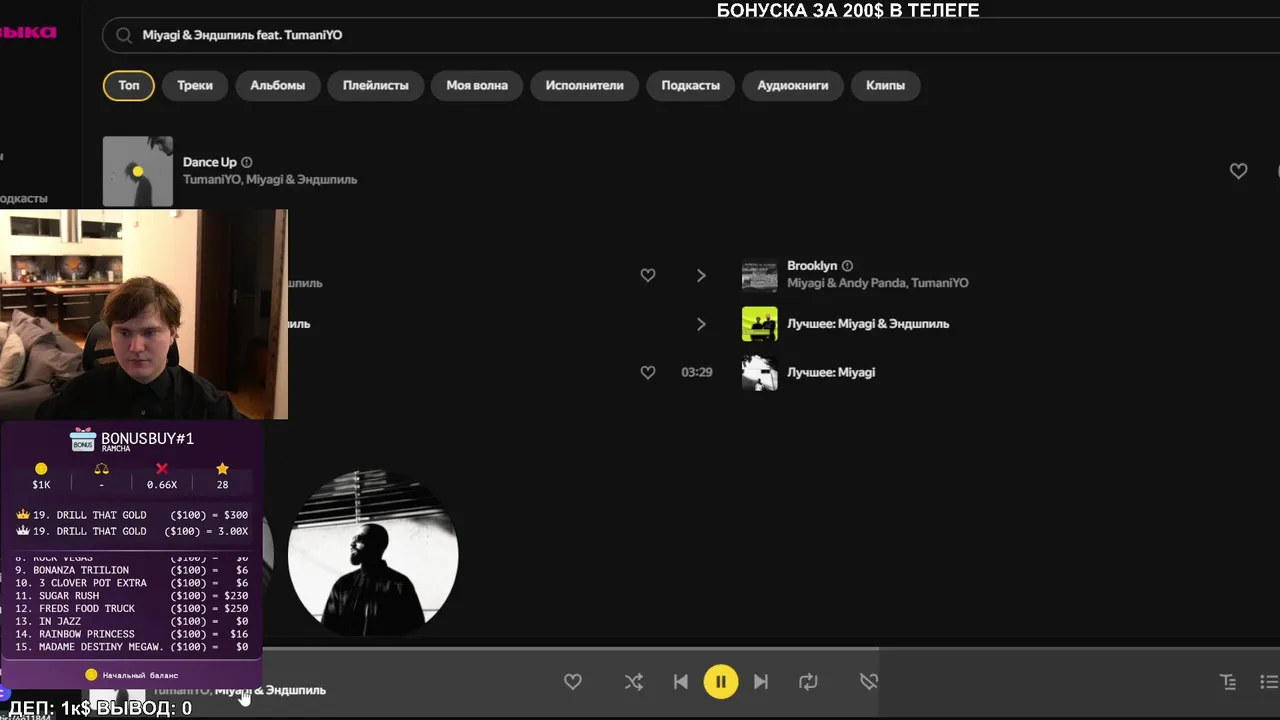This screenshot has height=720, width=1280.
Task: Click the dislike crossed-heart icon
Action: click(869, 682)
